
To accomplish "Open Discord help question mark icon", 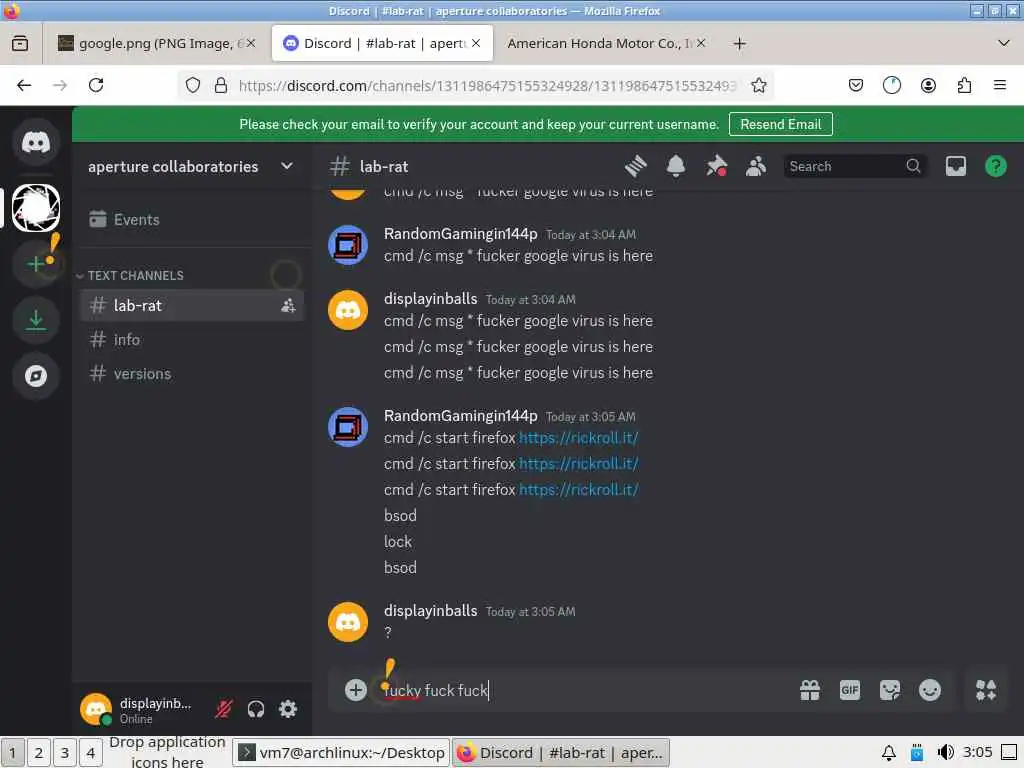I will coord(995,167).
